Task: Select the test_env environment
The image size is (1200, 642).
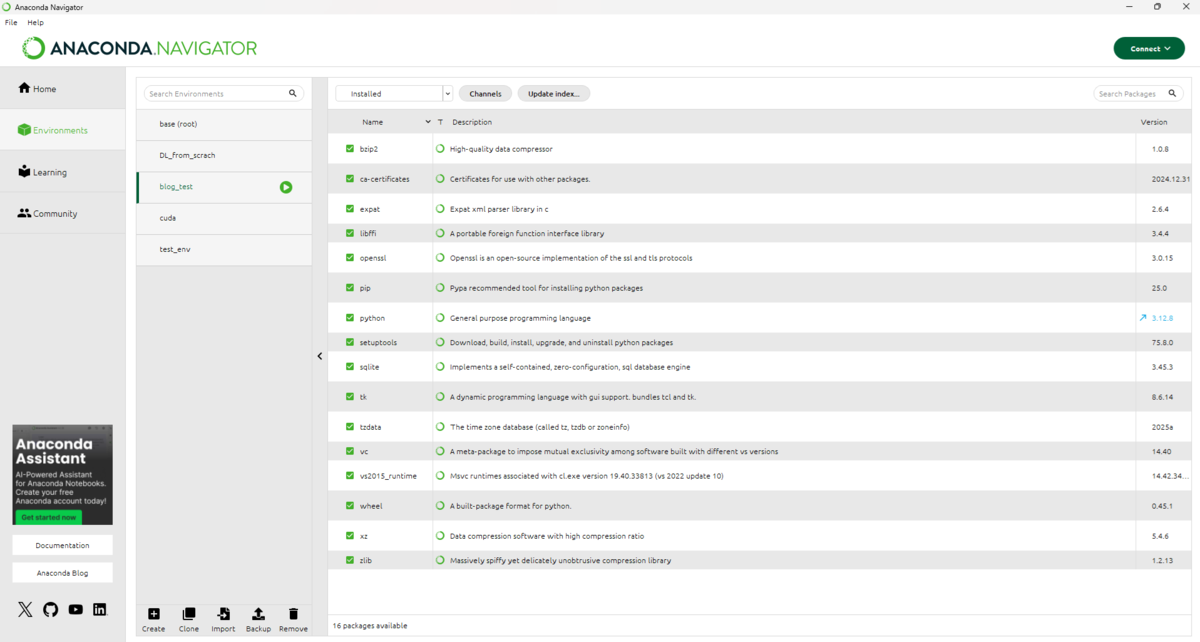Action: [x=224, y=249]
